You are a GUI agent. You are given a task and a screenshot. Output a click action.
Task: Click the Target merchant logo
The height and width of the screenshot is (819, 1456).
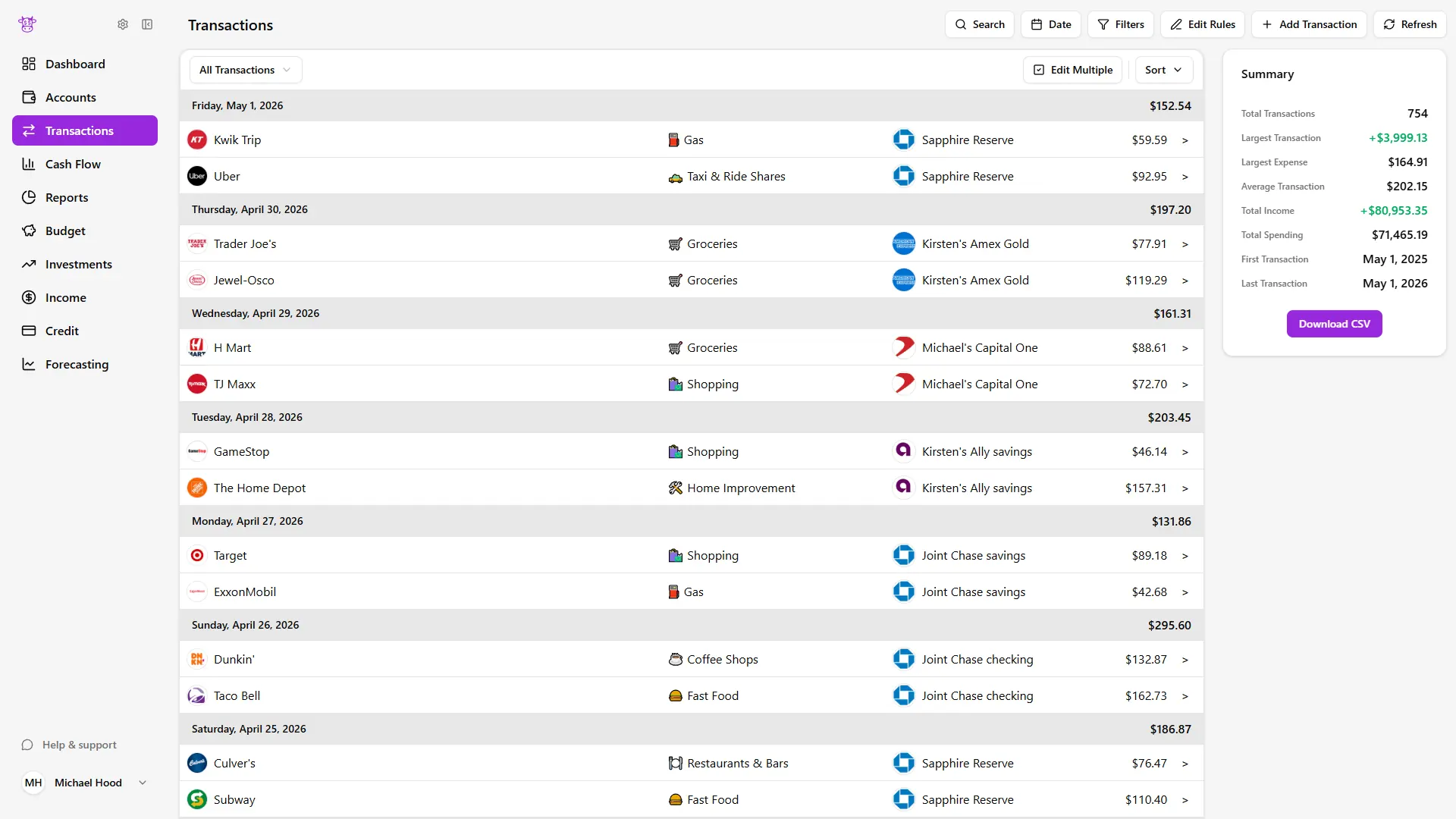coord(197,555)
